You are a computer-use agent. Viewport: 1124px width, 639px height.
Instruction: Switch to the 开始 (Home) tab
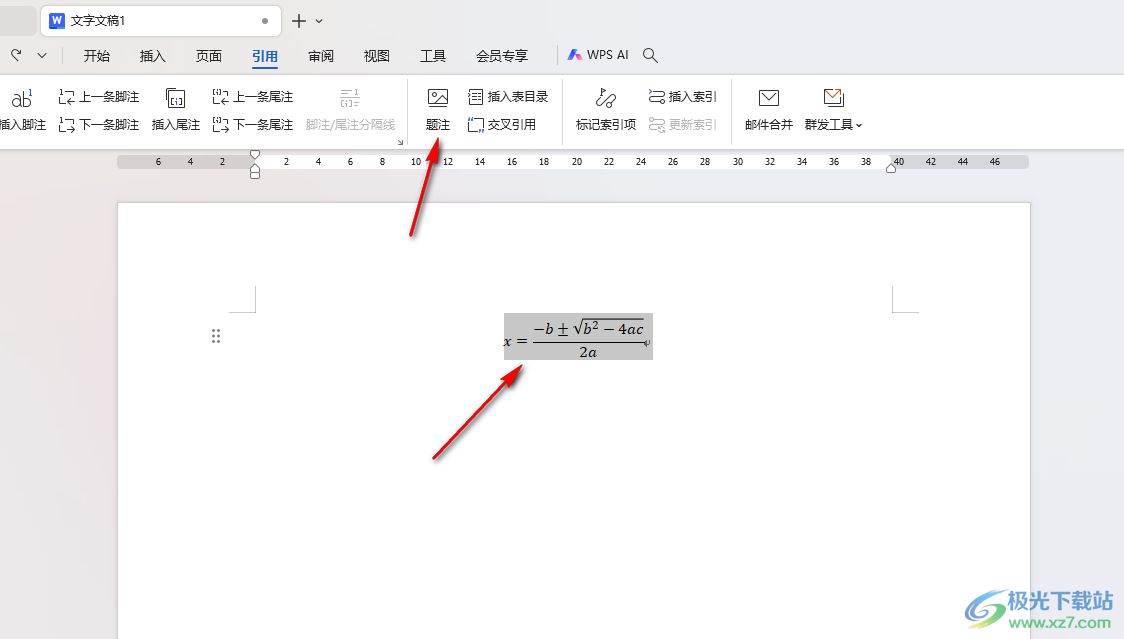click(97, 56)
